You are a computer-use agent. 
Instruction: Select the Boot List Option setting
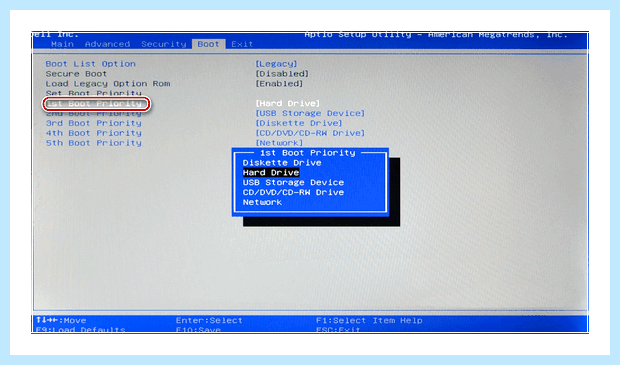[x=91, y=64]
